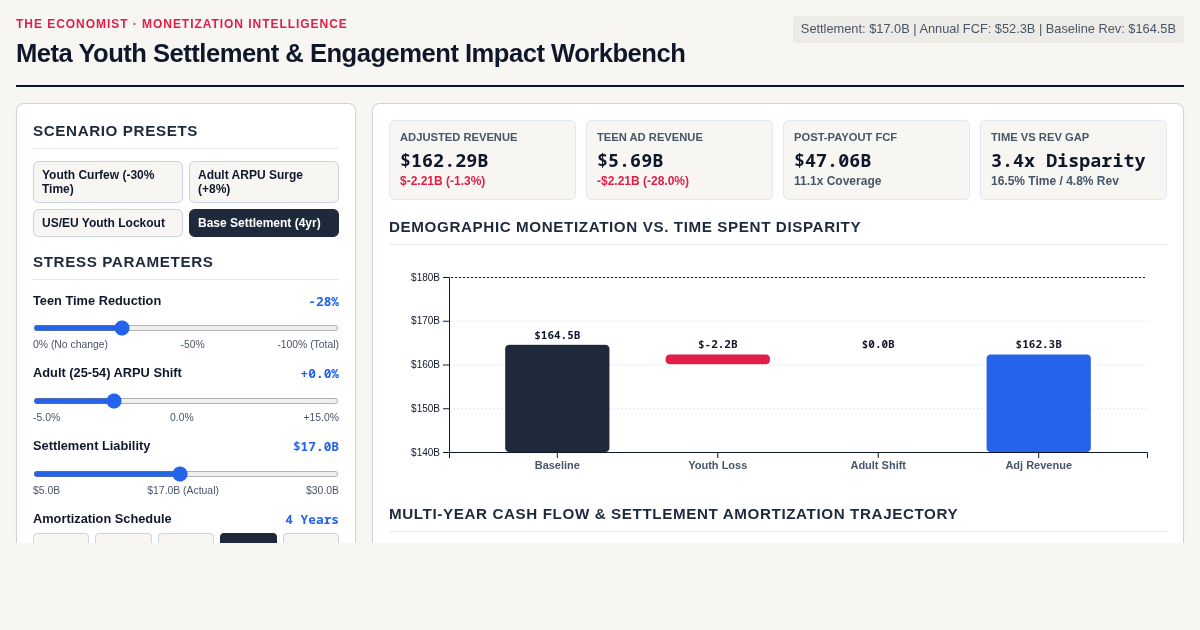Click the Multi-Year Cash Flow section heading
The width and height of the screenshot is (1200, 630).
coord(673,513)
